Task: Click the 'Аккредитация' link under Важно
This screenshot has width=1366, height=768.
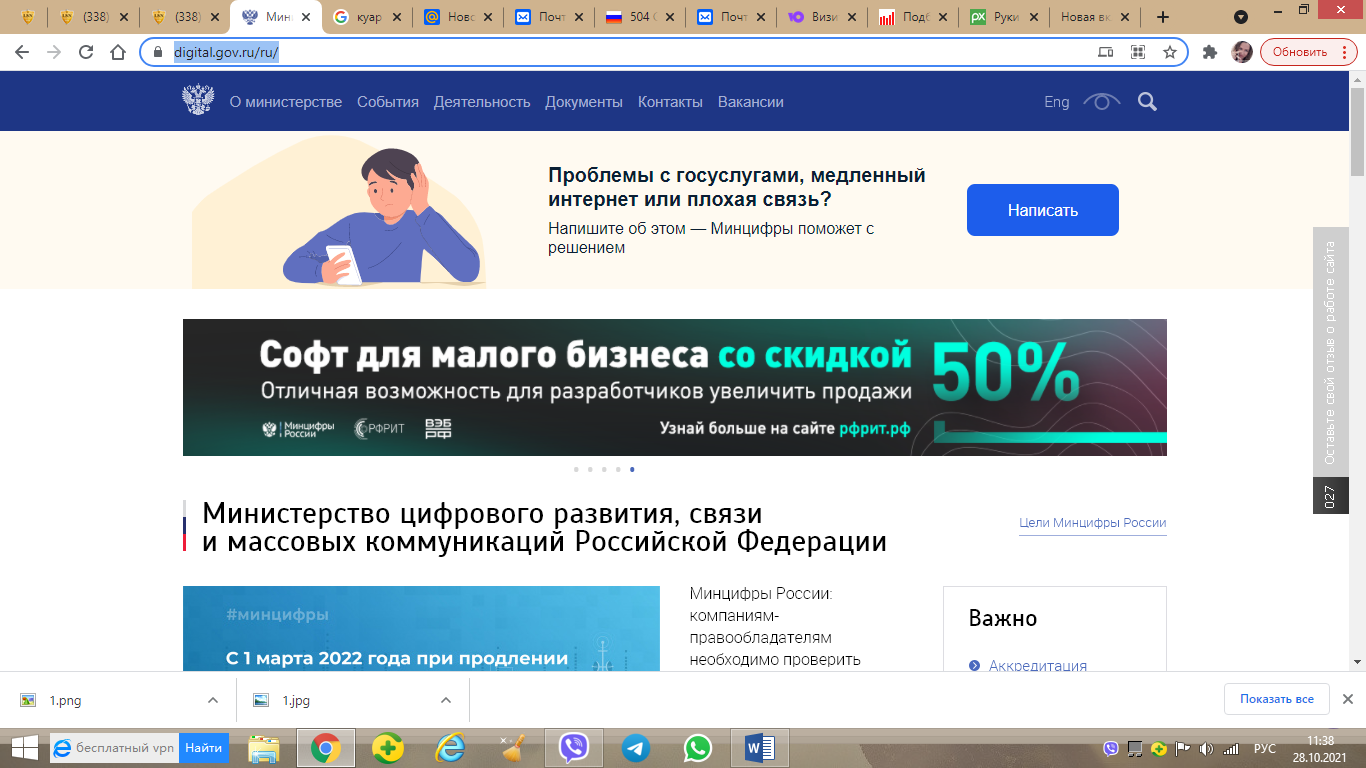Action: 1038,666
